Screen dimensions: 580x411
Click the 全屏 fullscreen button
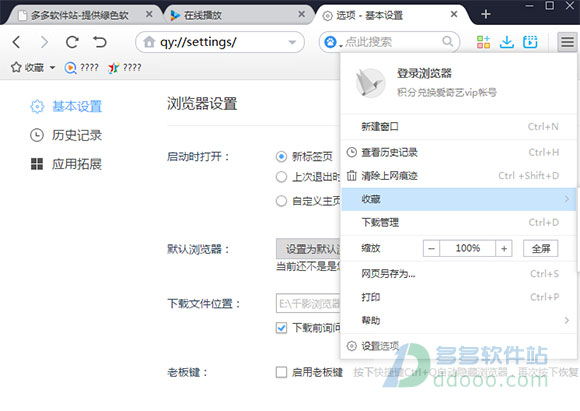[540, 248]
